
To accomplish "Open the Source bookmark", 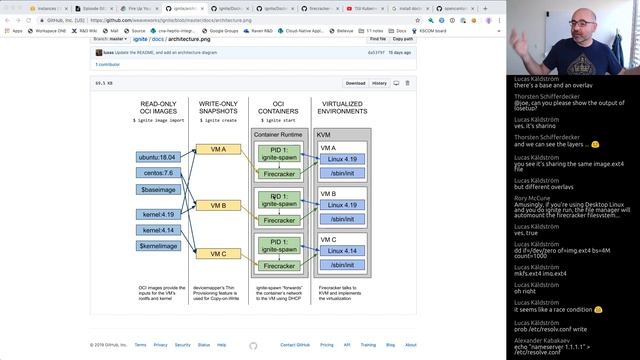I will (x=135, y=31).
